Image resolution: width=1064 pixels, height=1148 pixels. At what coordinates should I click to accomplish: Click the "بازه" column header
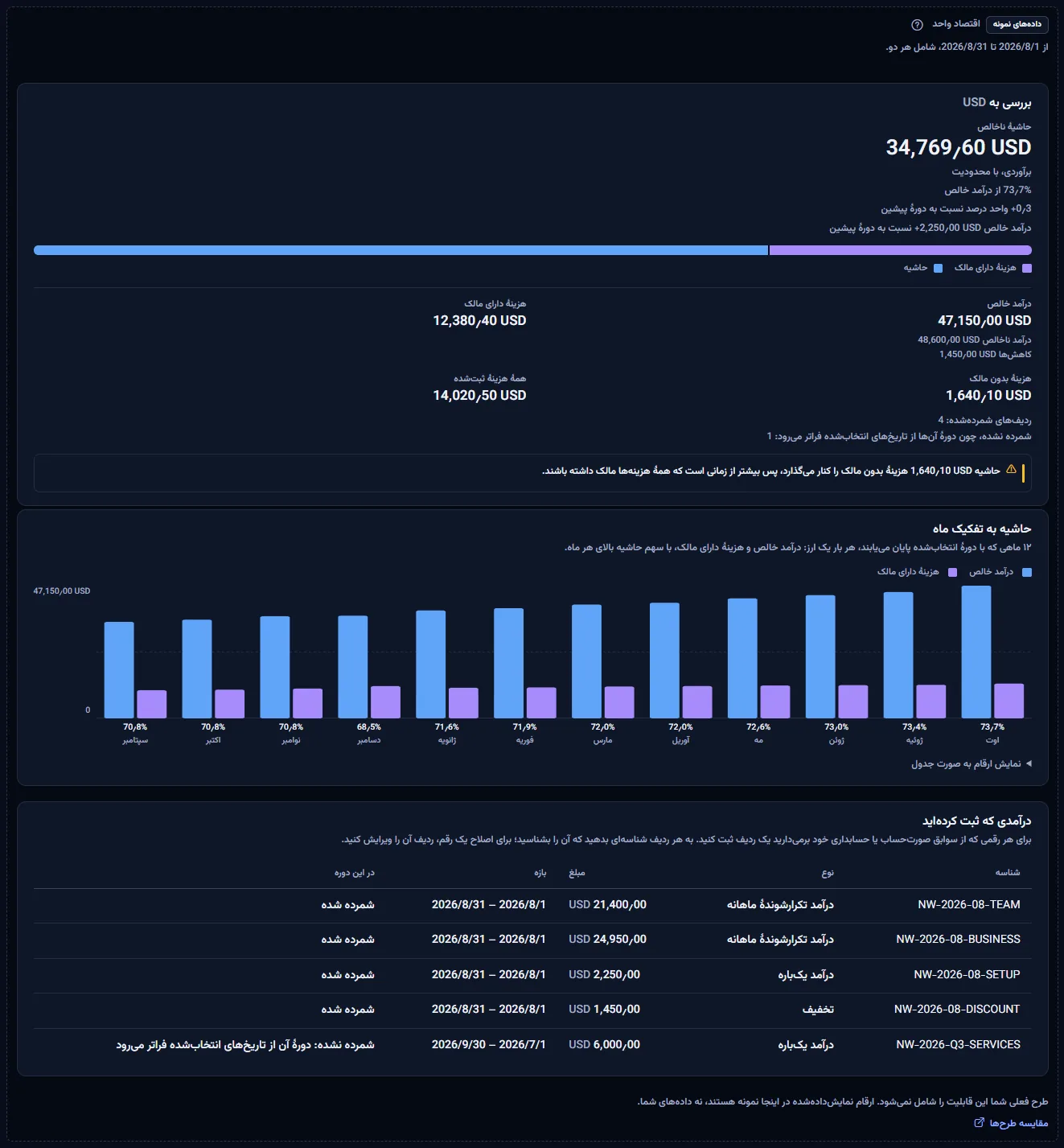coord(540,873)
